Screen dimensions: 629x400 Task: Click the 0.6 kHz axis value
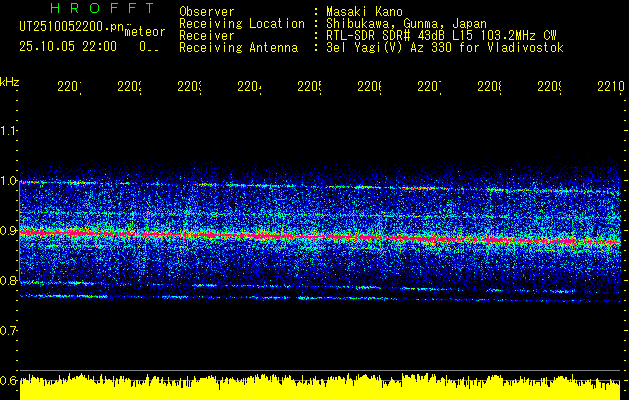8,380
